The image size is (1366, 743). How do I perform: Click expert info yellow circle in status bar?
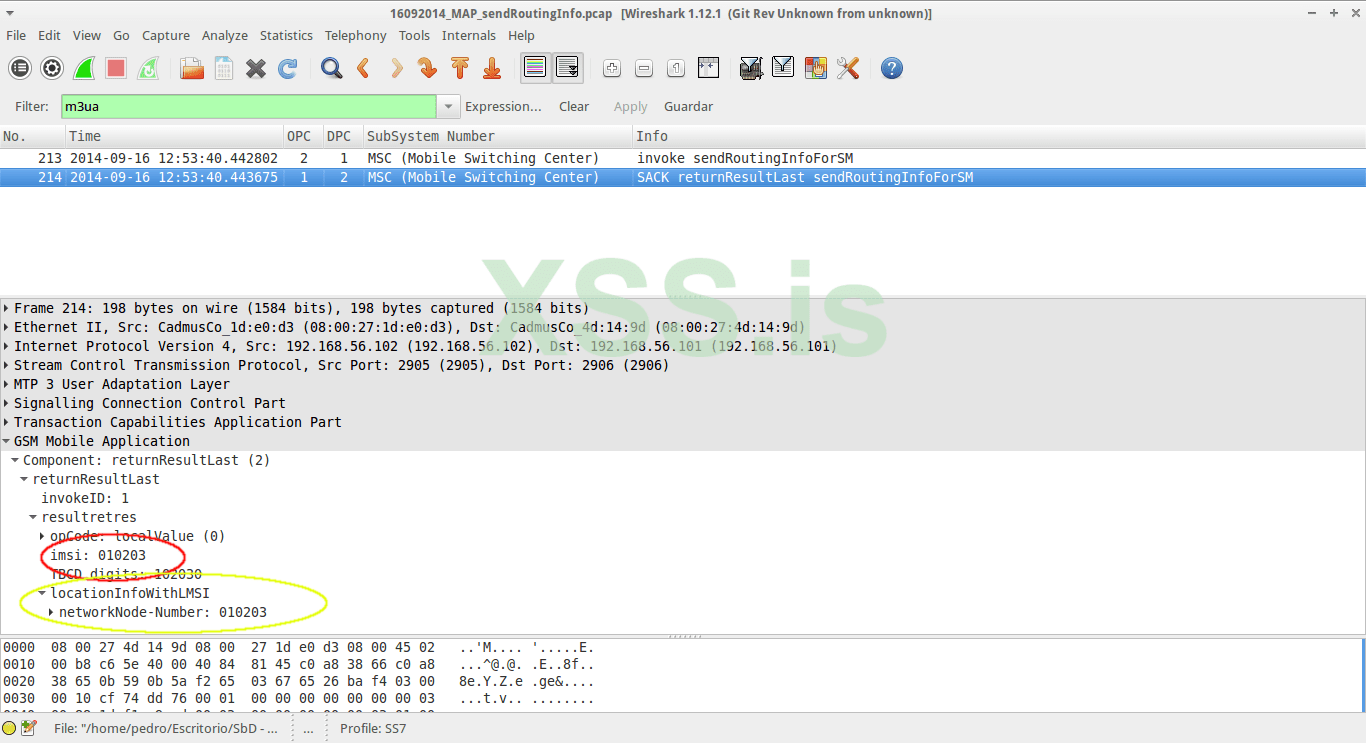(x=9, y=728)
